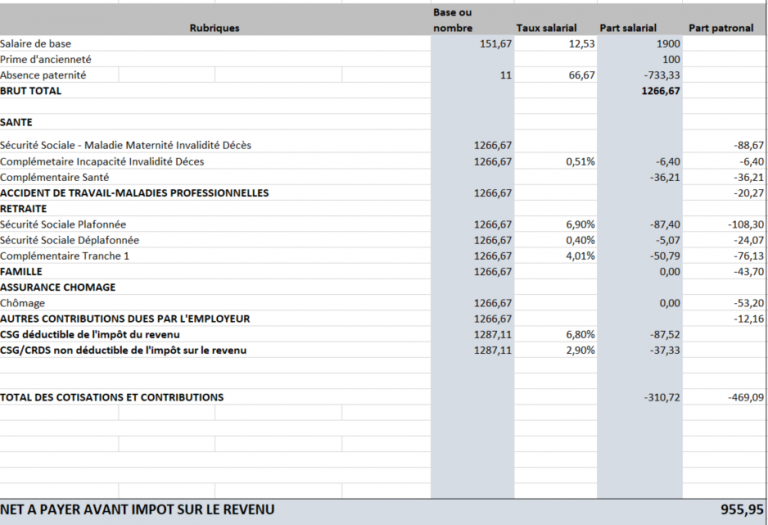Select the Absence paternité row label
The image size is (768, 525).
[43, 75]
